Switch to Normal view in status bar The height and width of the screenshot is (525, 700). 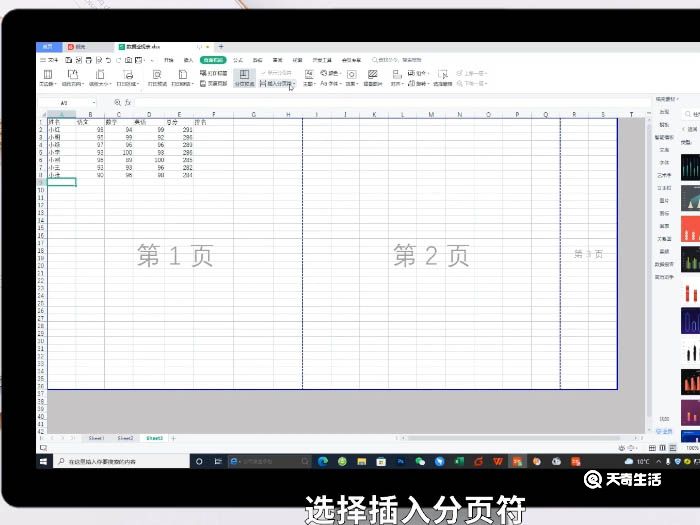point(652,448)
